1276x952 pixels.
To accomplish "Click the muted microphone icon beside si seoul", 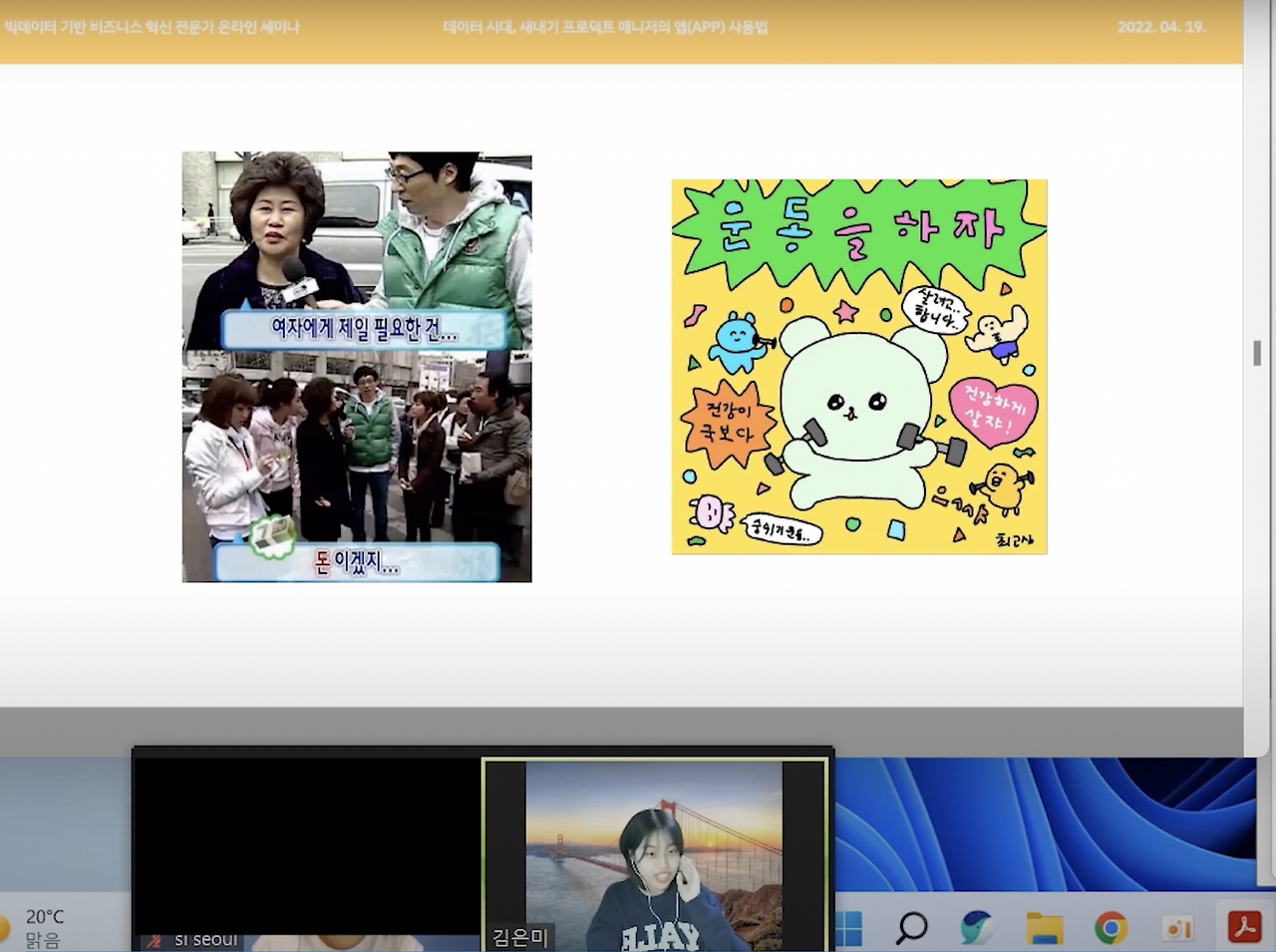I will pos(153,940).
